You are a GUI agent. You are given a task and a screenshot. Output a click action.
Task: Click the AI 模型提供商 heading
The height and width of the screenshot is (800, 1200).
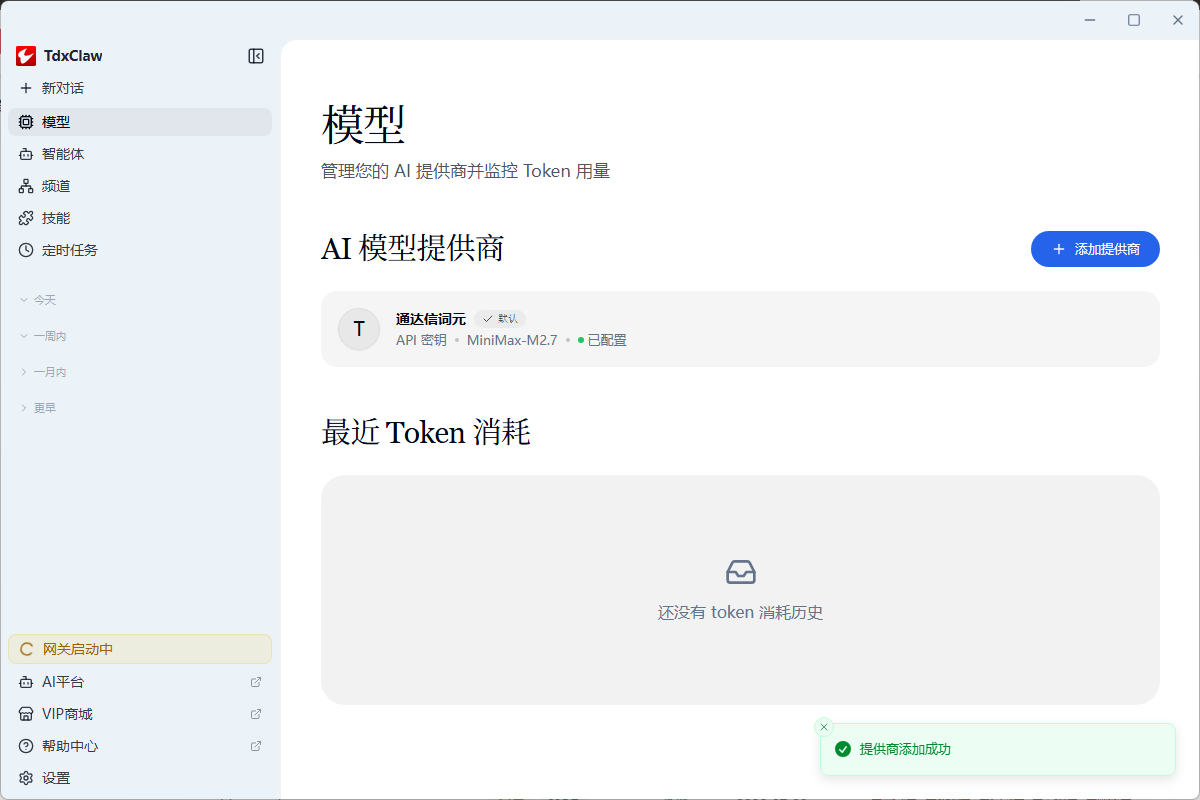coord(412,249)
